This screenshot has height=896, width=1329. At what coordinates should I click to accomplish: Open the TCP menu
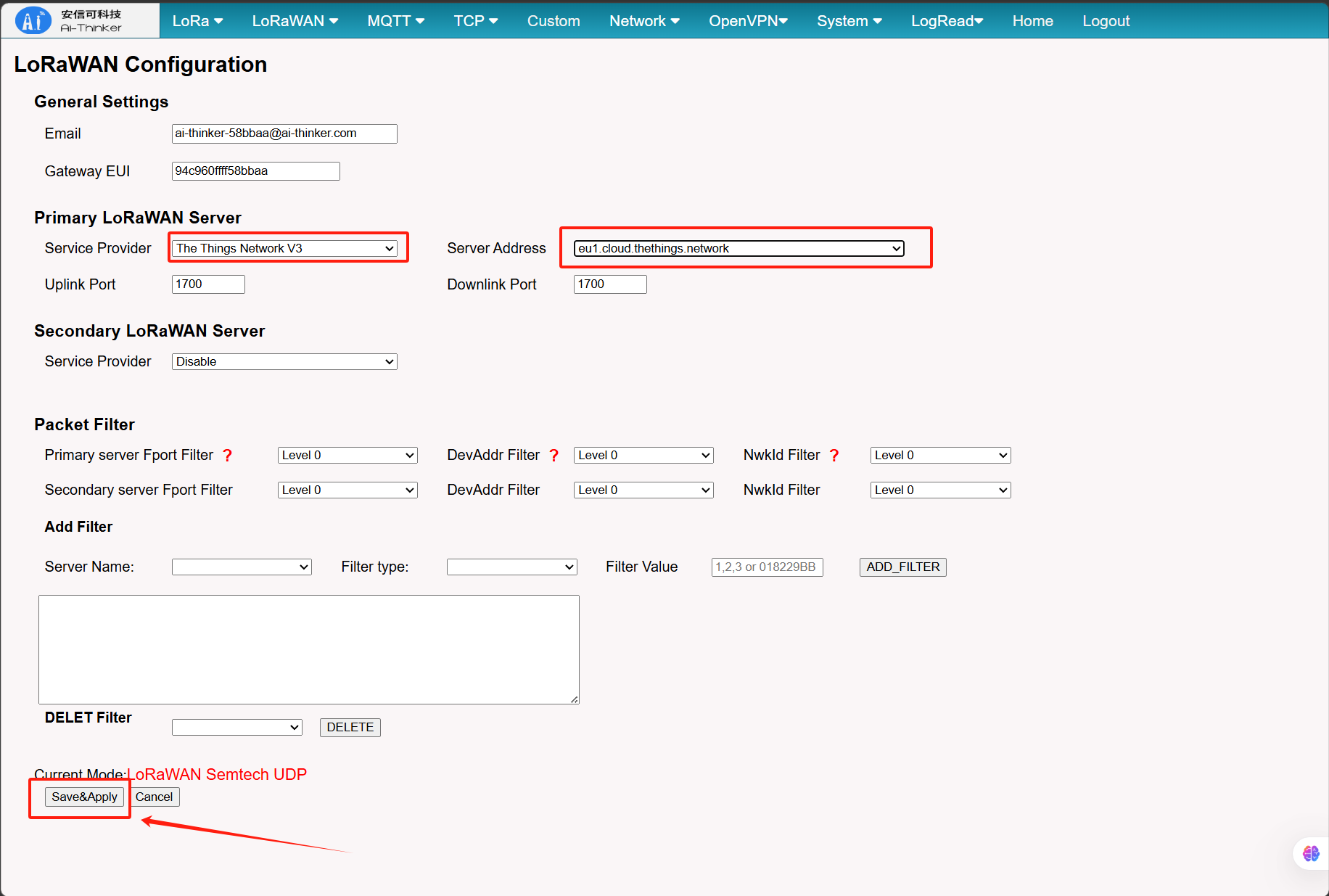476,21
